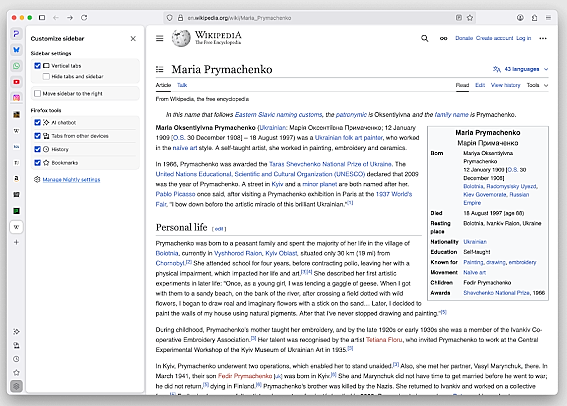Expand the 43 languages dropdown
The height and width of the screenshot is (406, 567).
[x=520, y=69]
